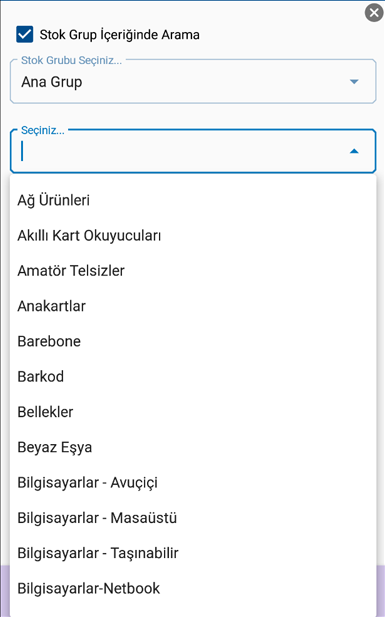Pick the Beyaz Eşya item

(x=193, y=447)
